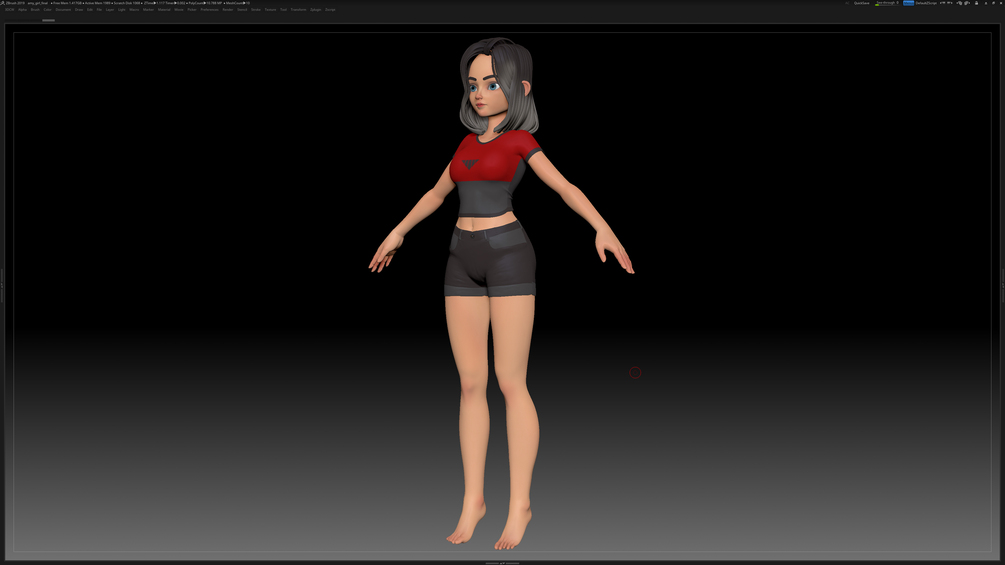Open the Document menu

click(63, 10)
